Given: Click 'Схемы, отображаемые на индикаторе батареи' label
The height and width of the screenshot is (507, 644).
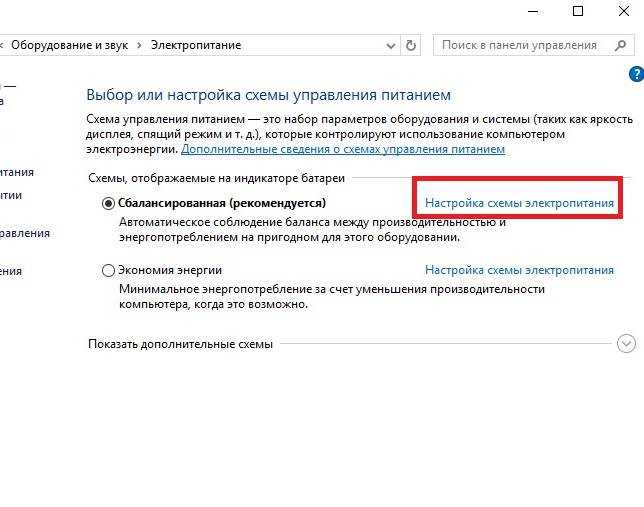Looking at the screenshot, I should 216,178.
